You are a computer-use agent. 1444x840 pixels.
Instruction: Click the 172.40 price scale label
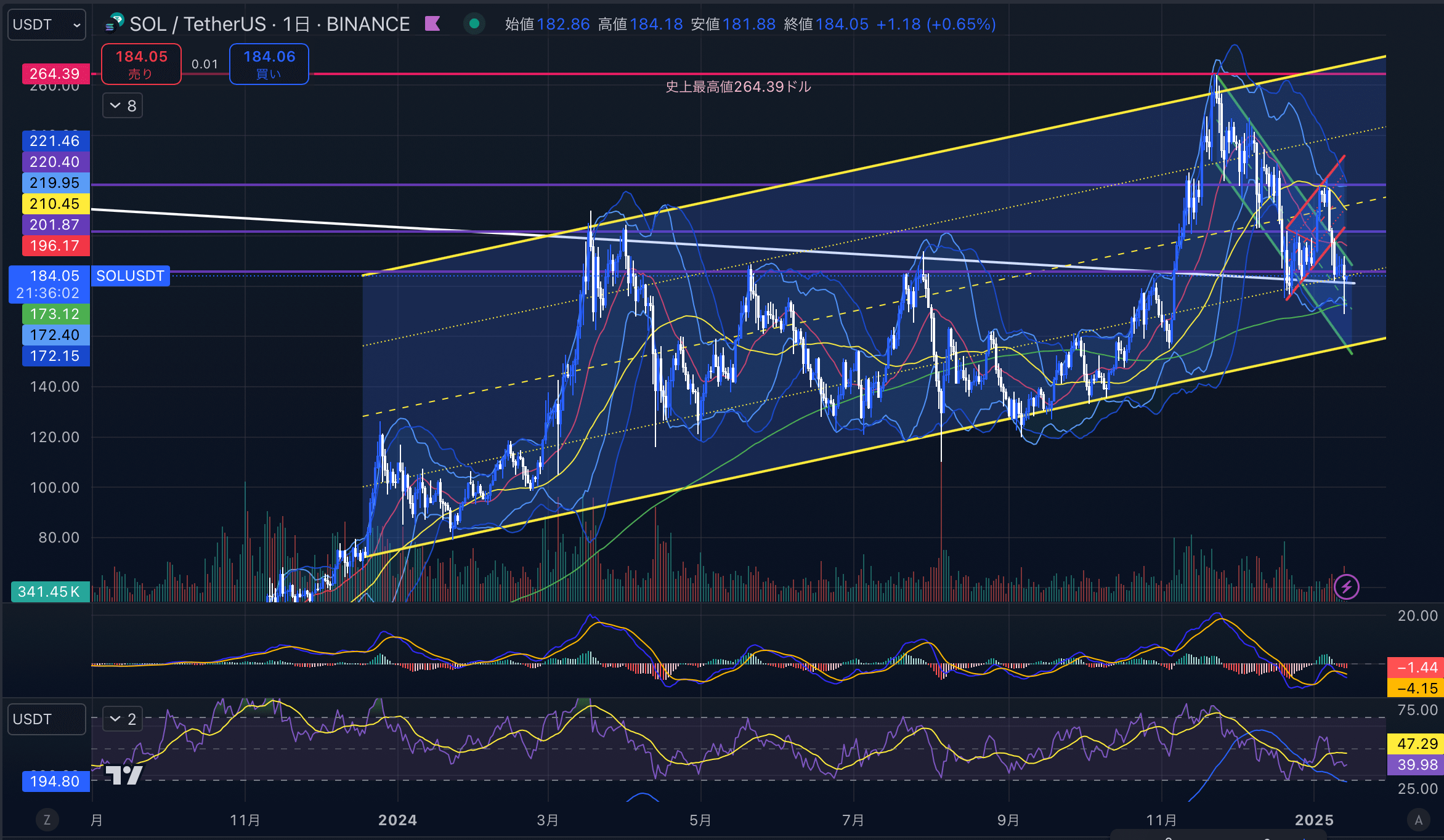(55, 335)
